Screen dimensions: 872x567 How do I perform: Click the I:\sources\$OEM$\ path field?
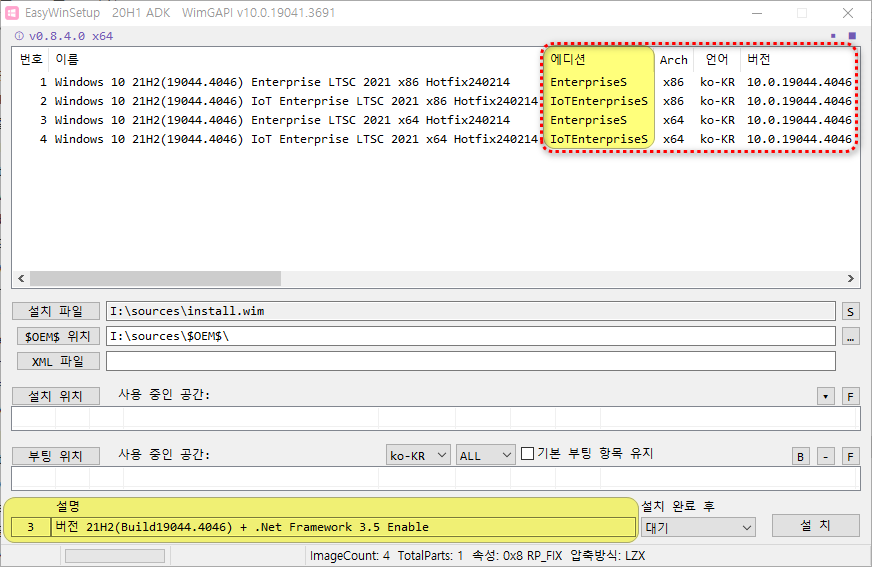pyautogui.click(x=470, y=336)
